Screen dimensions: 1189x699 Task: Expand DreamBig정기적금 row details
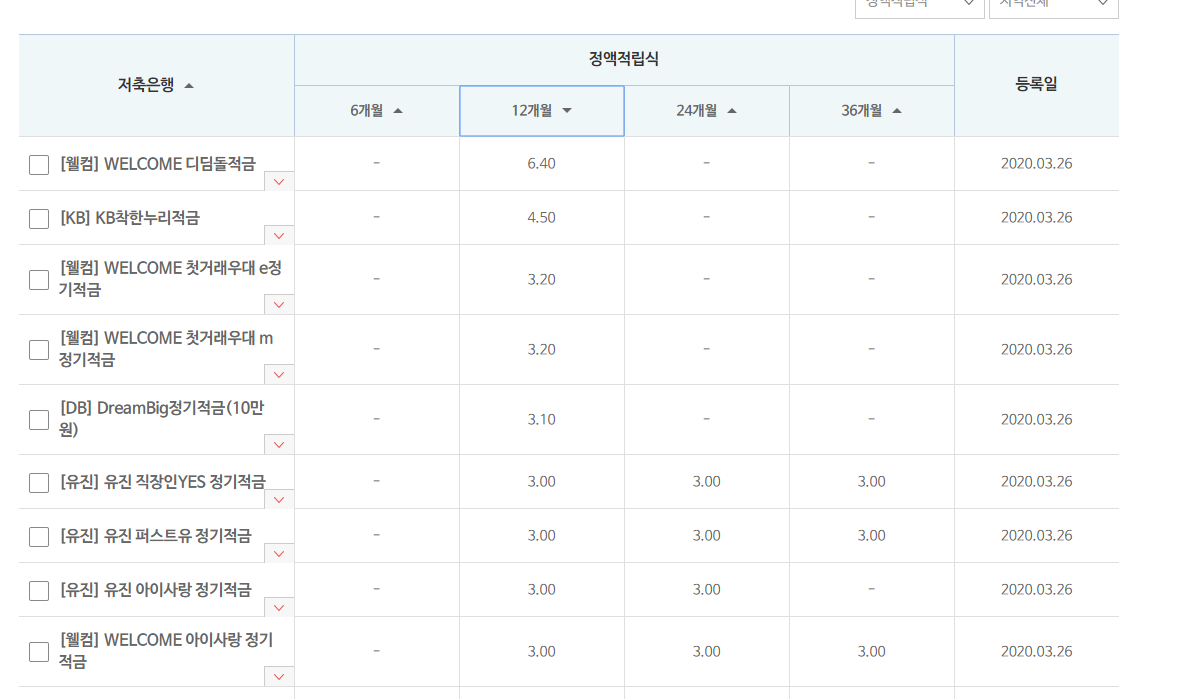tap(279, 444)
